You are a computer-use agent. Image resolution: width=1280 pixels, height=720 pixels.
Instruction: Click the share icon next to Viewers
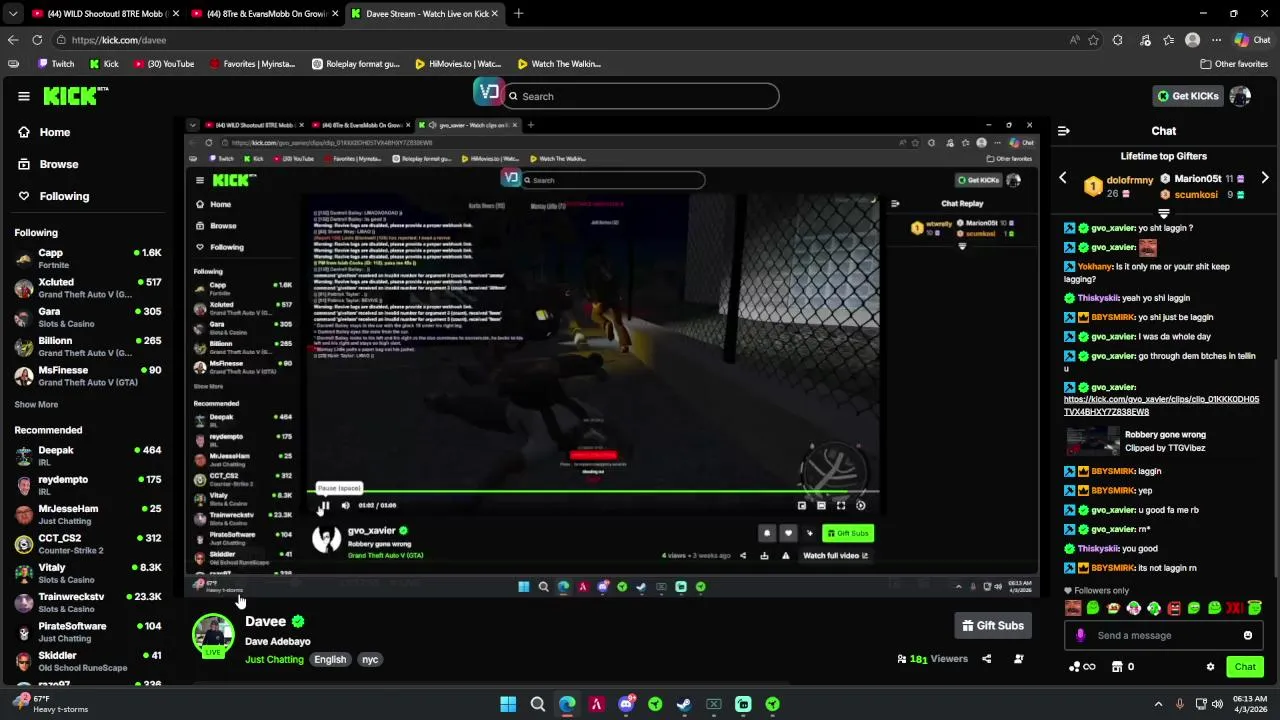click(x=987, y=659)
